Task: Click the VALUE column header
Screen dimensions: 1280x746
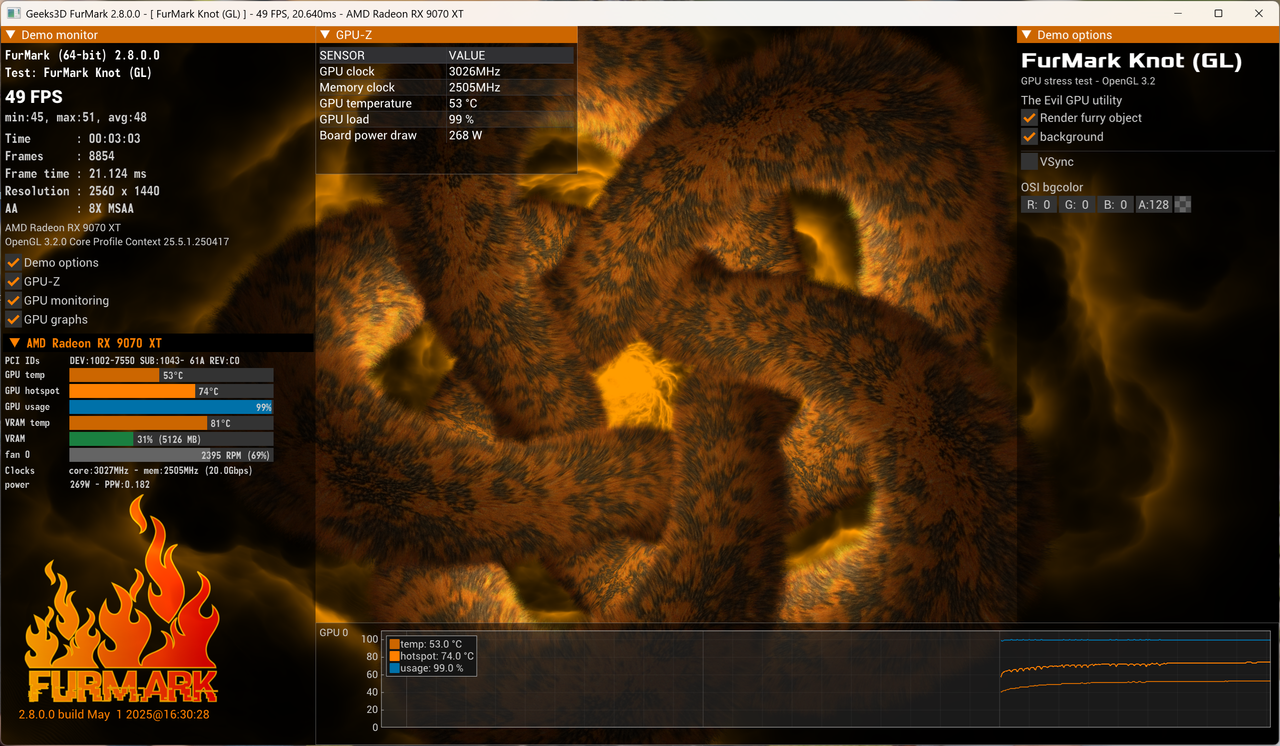Action: pyautogui.click(x=511, y=56)
